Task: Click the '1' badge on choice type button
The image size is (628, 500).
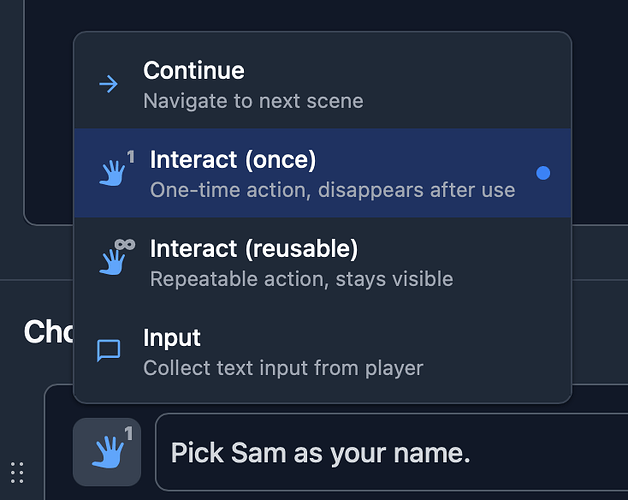Action: 128,433
